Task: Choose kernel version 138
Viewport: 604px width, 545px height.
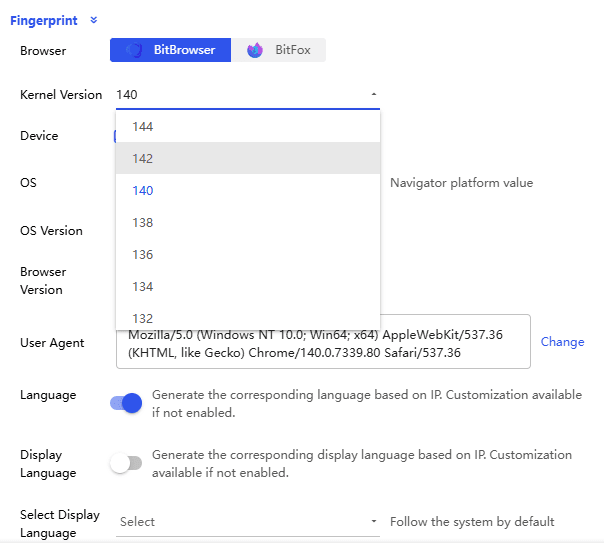Action: (248, 222)
